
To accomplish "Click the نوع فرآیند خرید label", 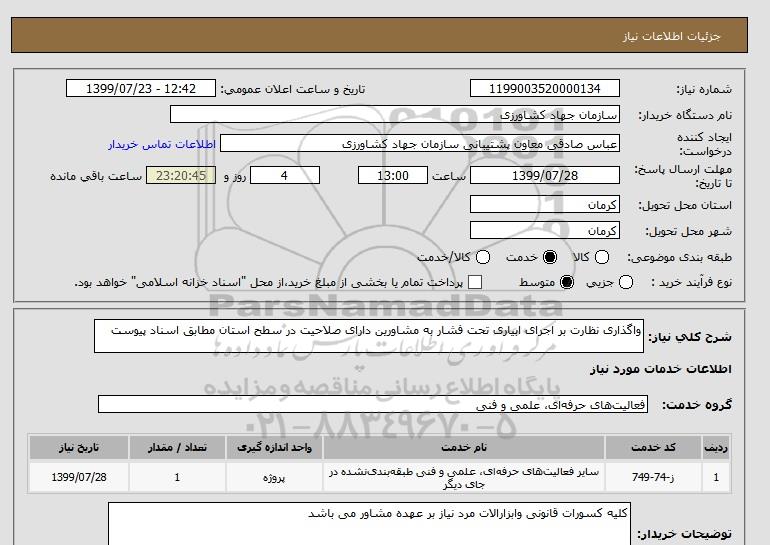I will (691, 282).
